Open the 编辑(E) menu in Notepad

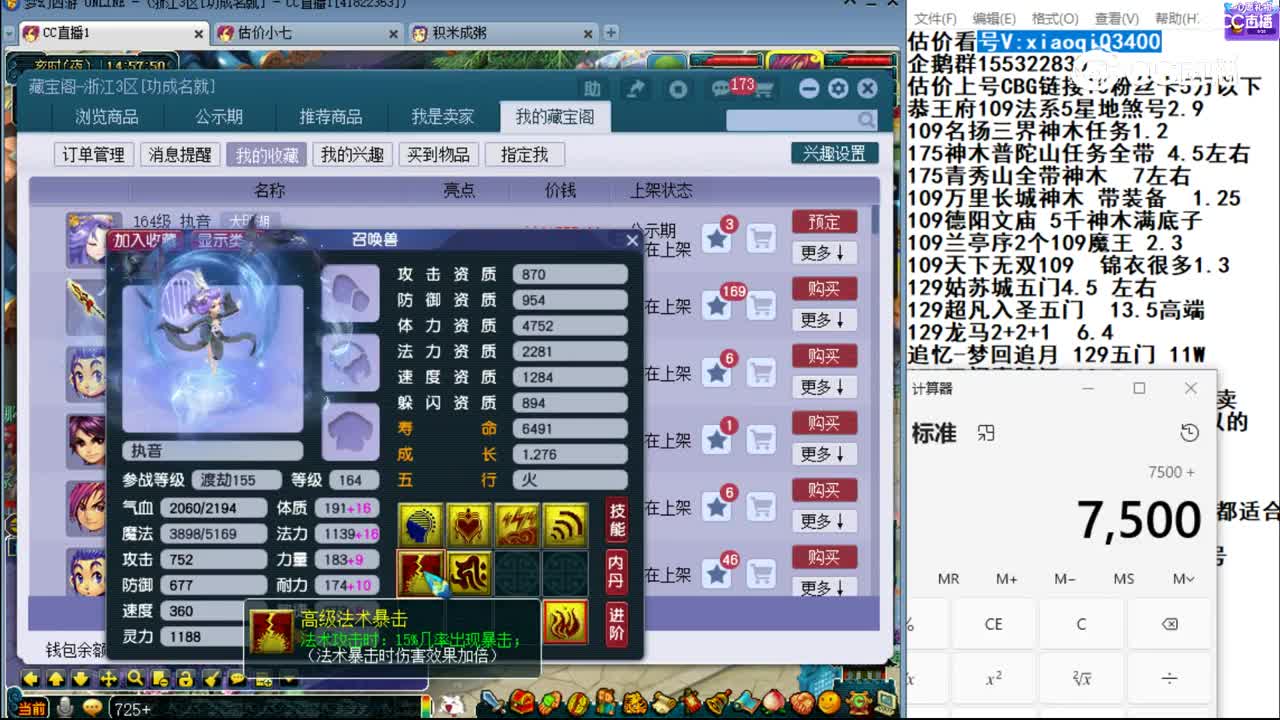coord(994,18)
